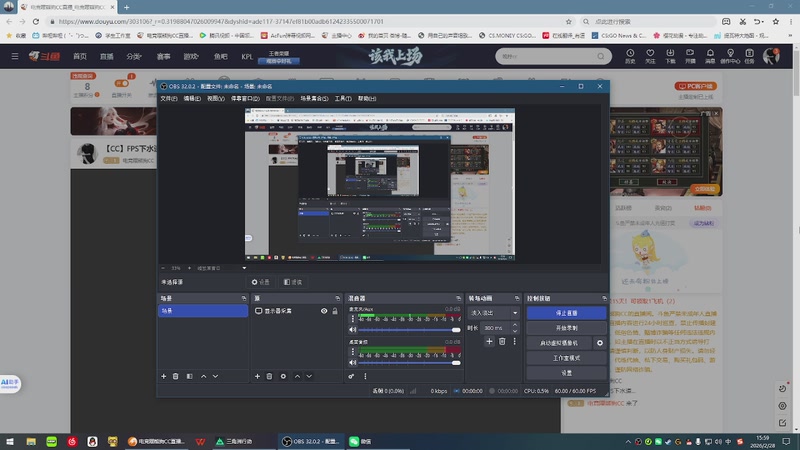Zoom in the OBS preview
This screenshot has height=450, width=800.
pyautogui.click(x=189, y=268)
